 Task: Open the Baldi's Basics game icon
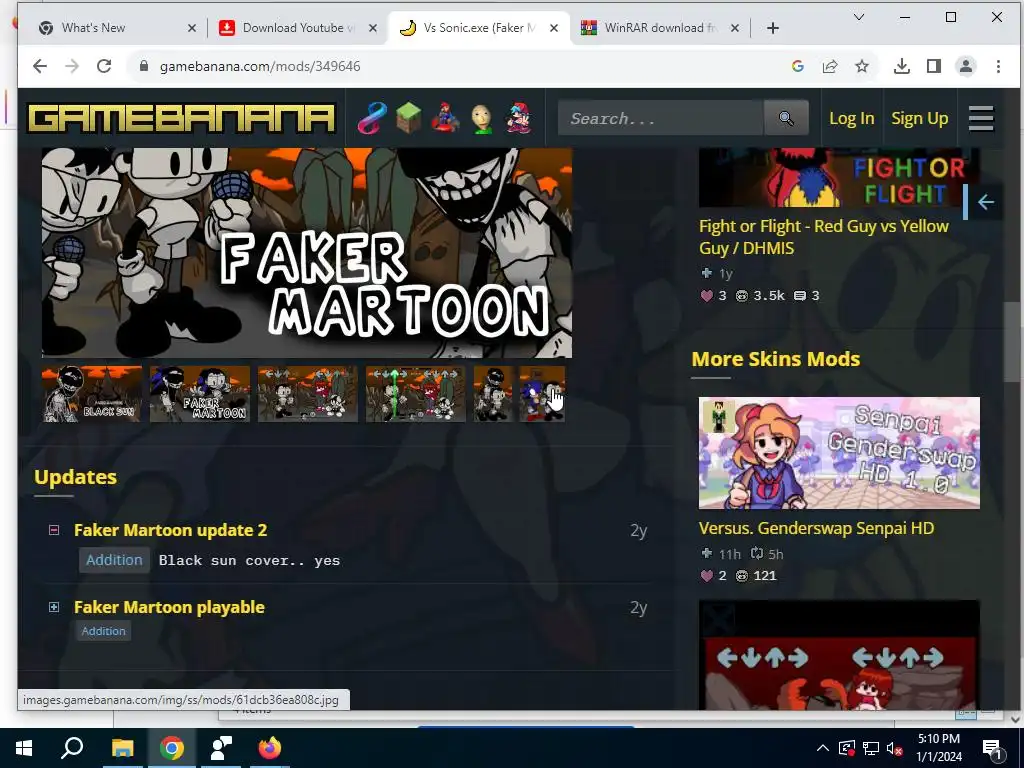[x=483, y=119]
